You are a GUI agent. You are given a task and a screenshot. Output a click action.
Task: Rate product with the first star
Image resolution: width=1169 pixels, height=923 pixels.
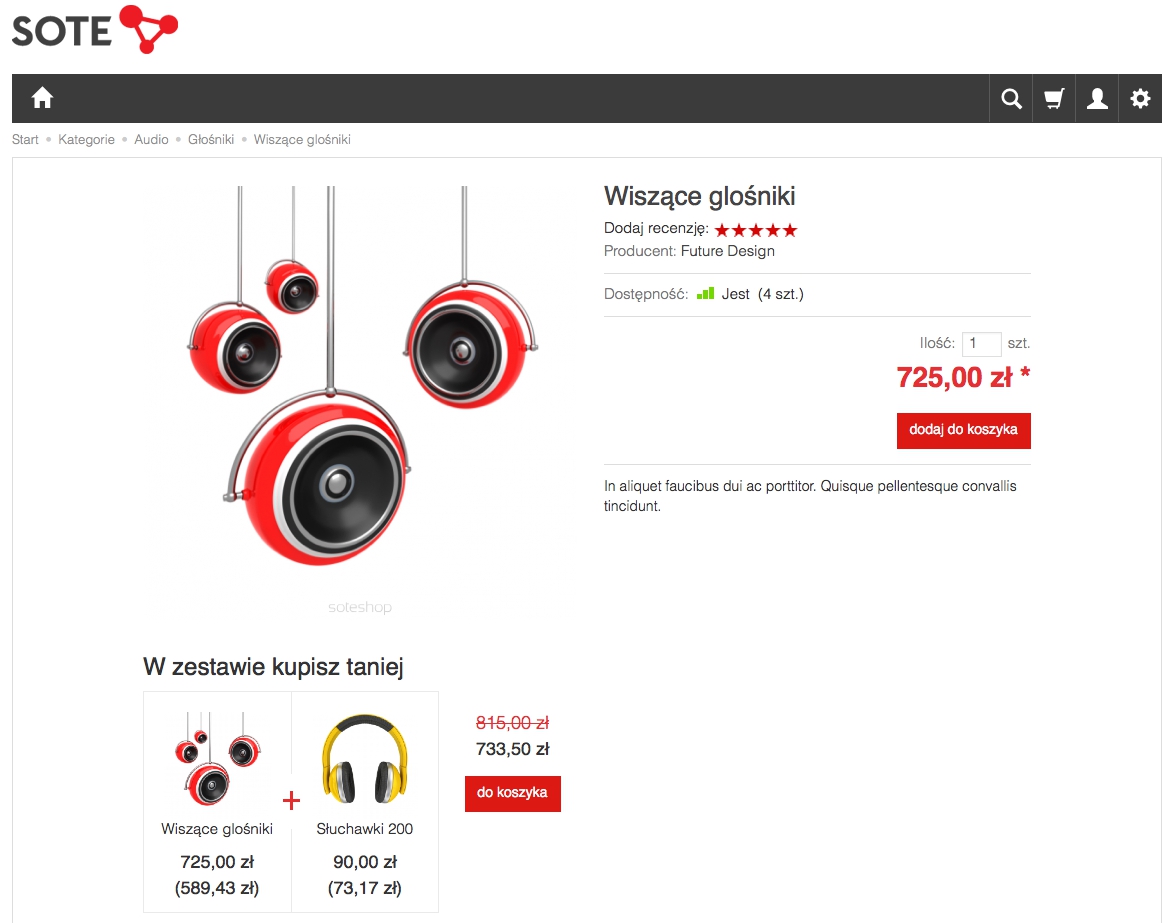pos(722,230)
